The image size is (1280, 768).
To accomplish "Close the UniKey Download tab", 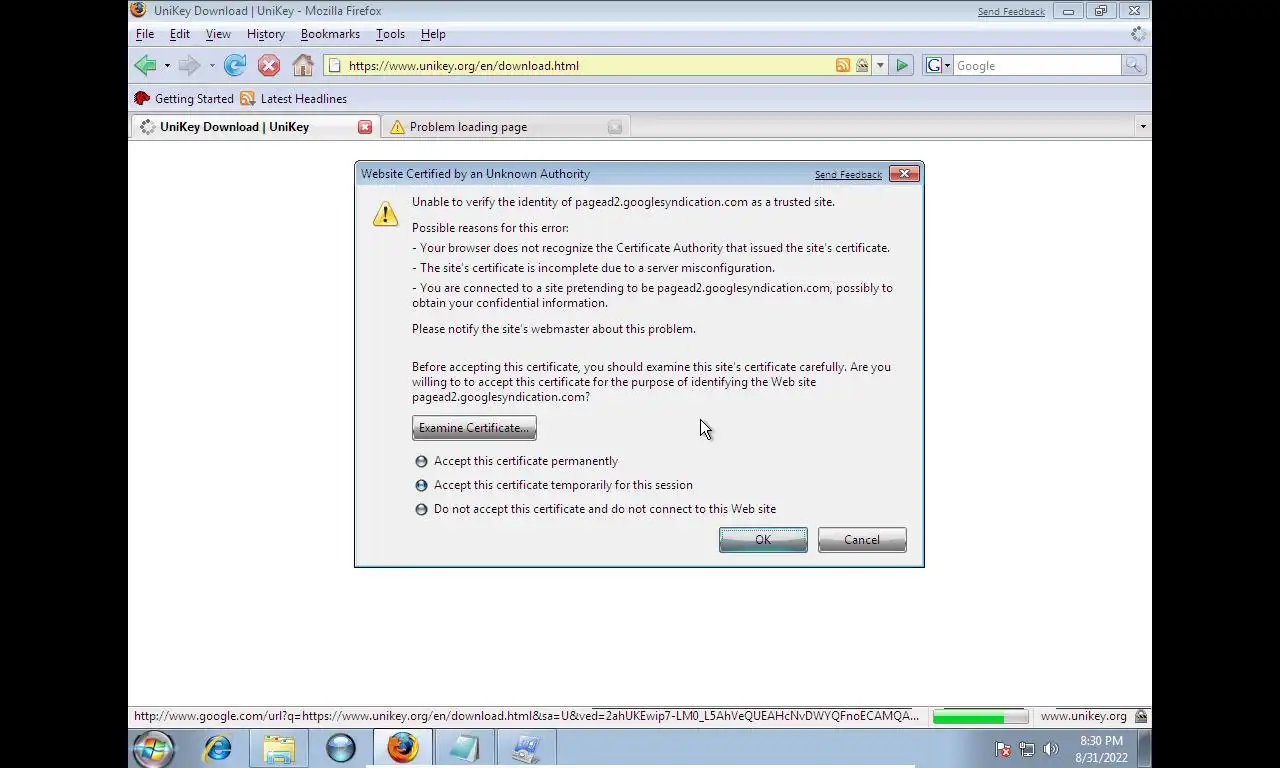I will point(365,127).
